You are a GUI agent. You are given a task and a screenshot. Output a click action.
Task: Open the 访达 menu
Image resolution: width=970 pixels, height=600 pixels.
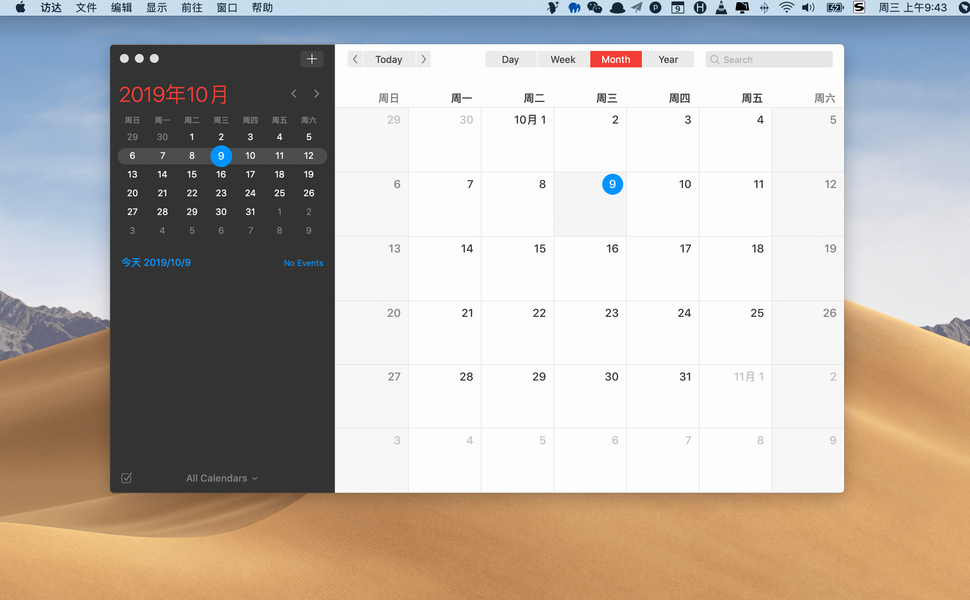pyautogui.click(x=51, y=7)
